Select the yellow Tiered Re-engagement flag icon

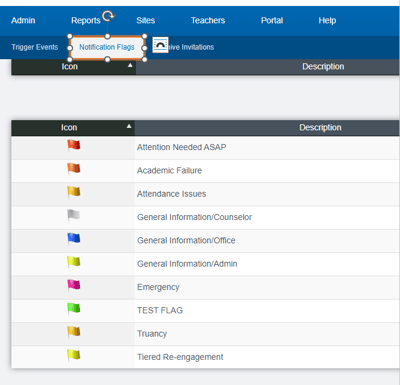coord(74,355)
